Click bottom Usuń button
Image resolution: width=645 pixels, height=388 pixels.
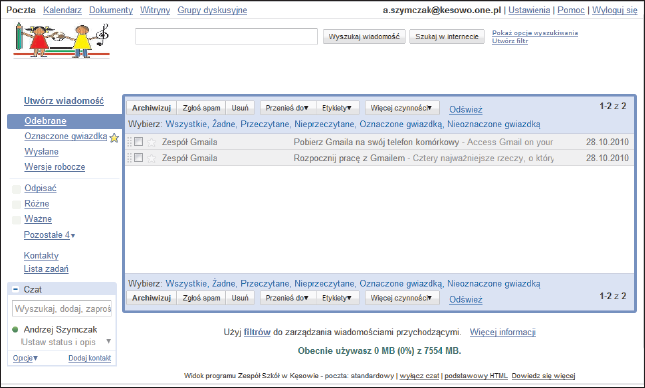coord(240,298)
